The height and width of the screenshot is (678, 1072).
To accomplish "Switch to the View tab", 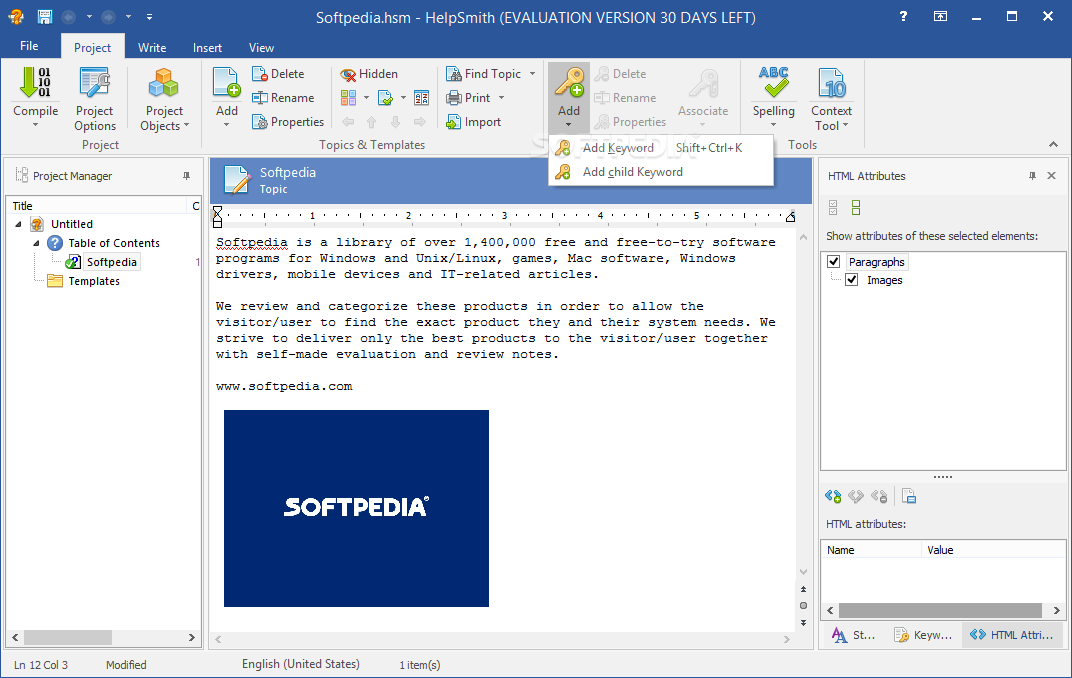I will coord(261,47).
